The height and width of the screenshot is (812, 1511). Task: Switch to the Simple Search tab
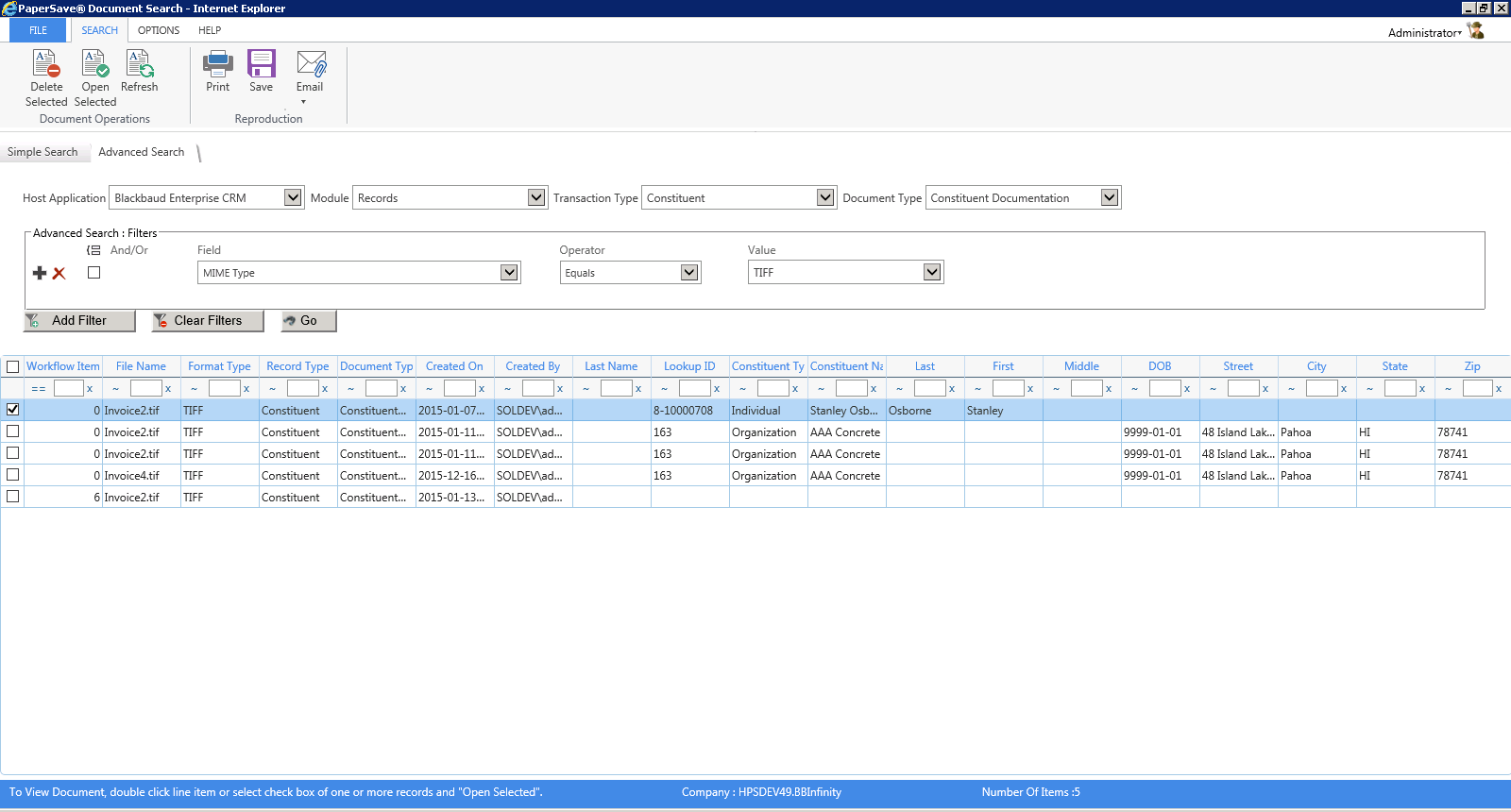click(43, 152)
